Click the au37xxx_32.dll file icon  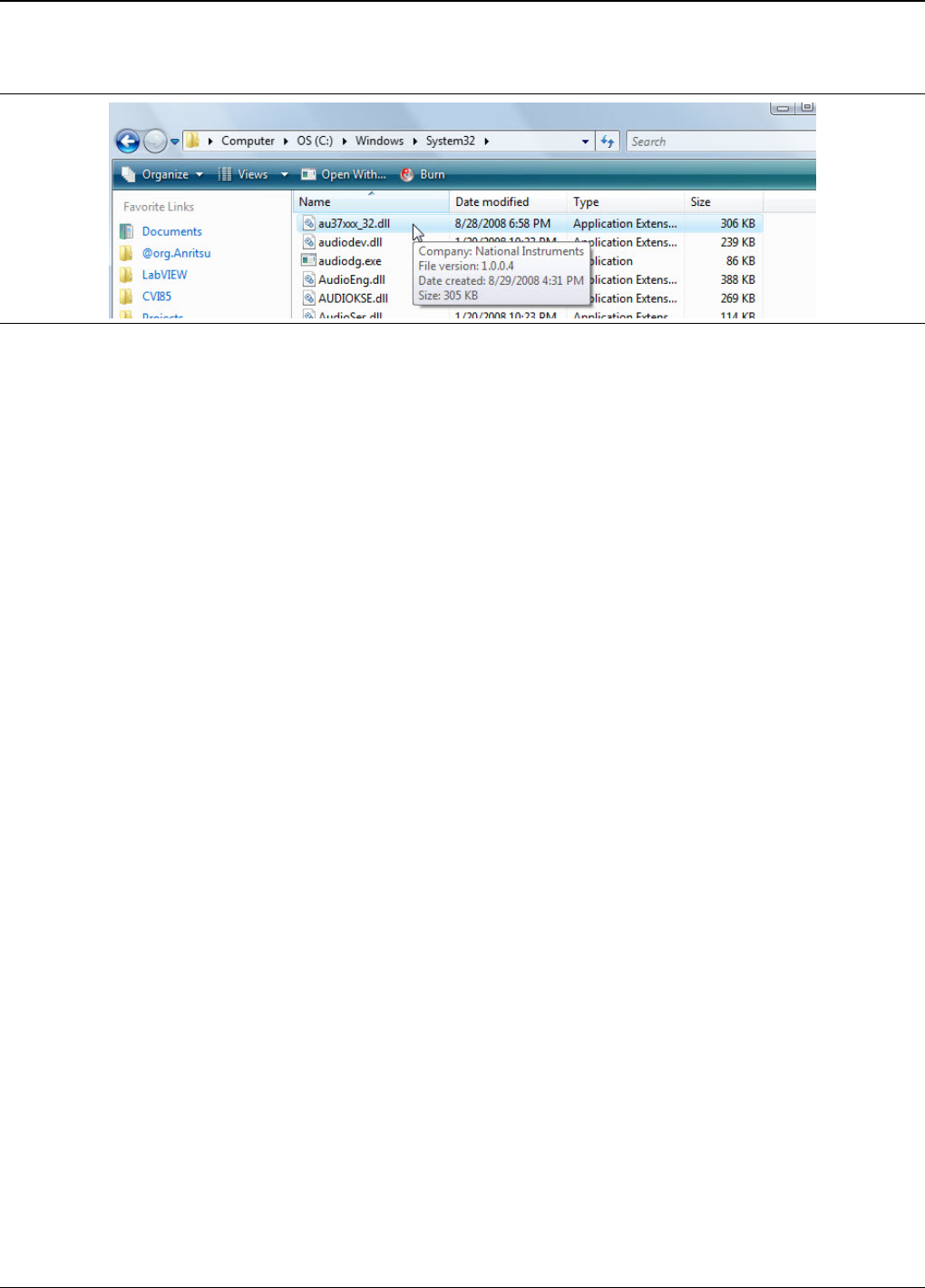[x=308, y=223]
